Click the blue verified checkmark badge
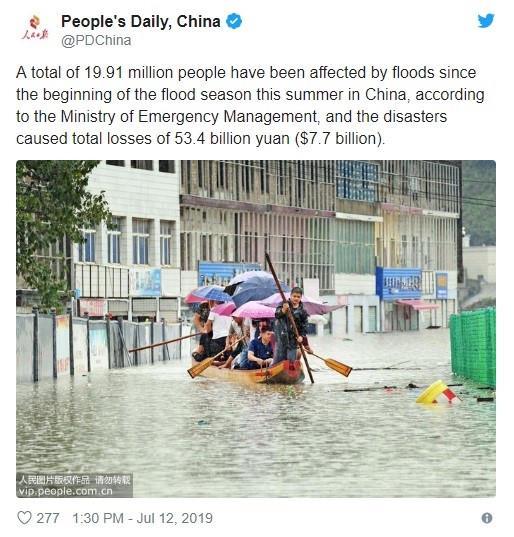The image size is (514, 537). coord(234,21)
